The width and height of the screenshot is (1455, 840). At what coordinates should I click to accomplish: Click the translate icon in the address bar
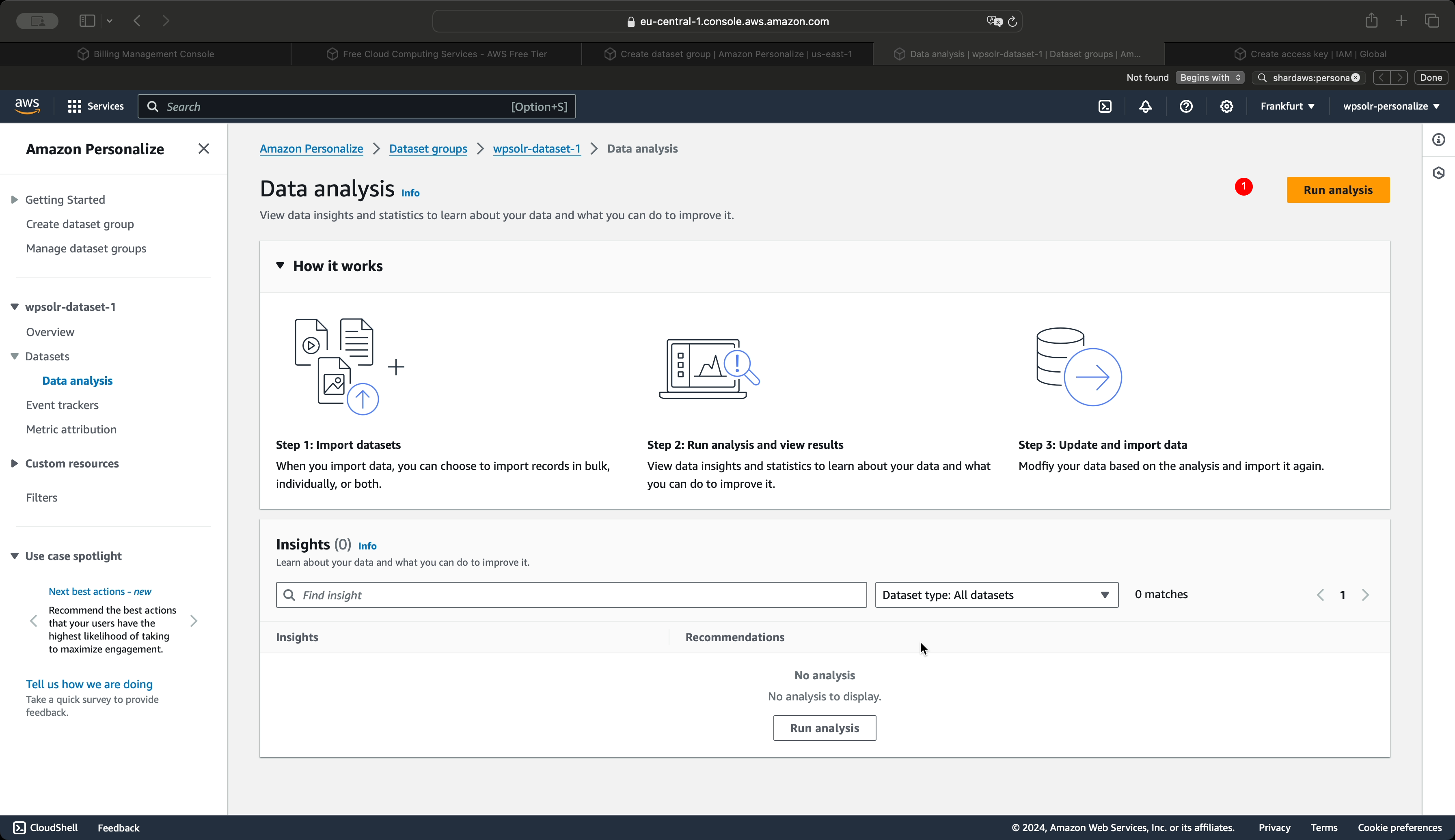pos(994,22)
